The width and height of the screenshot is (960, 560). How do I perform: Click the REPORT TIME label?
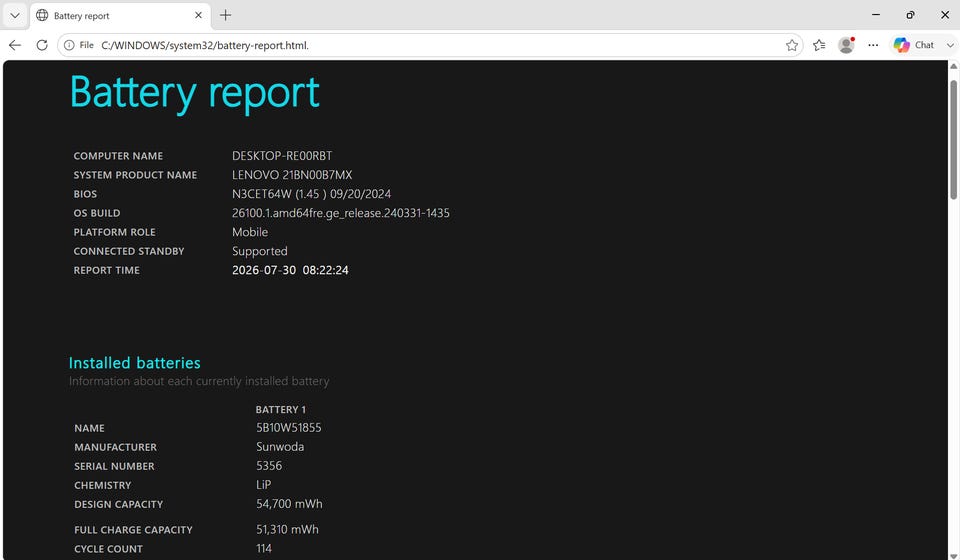(x=107, y=270)
